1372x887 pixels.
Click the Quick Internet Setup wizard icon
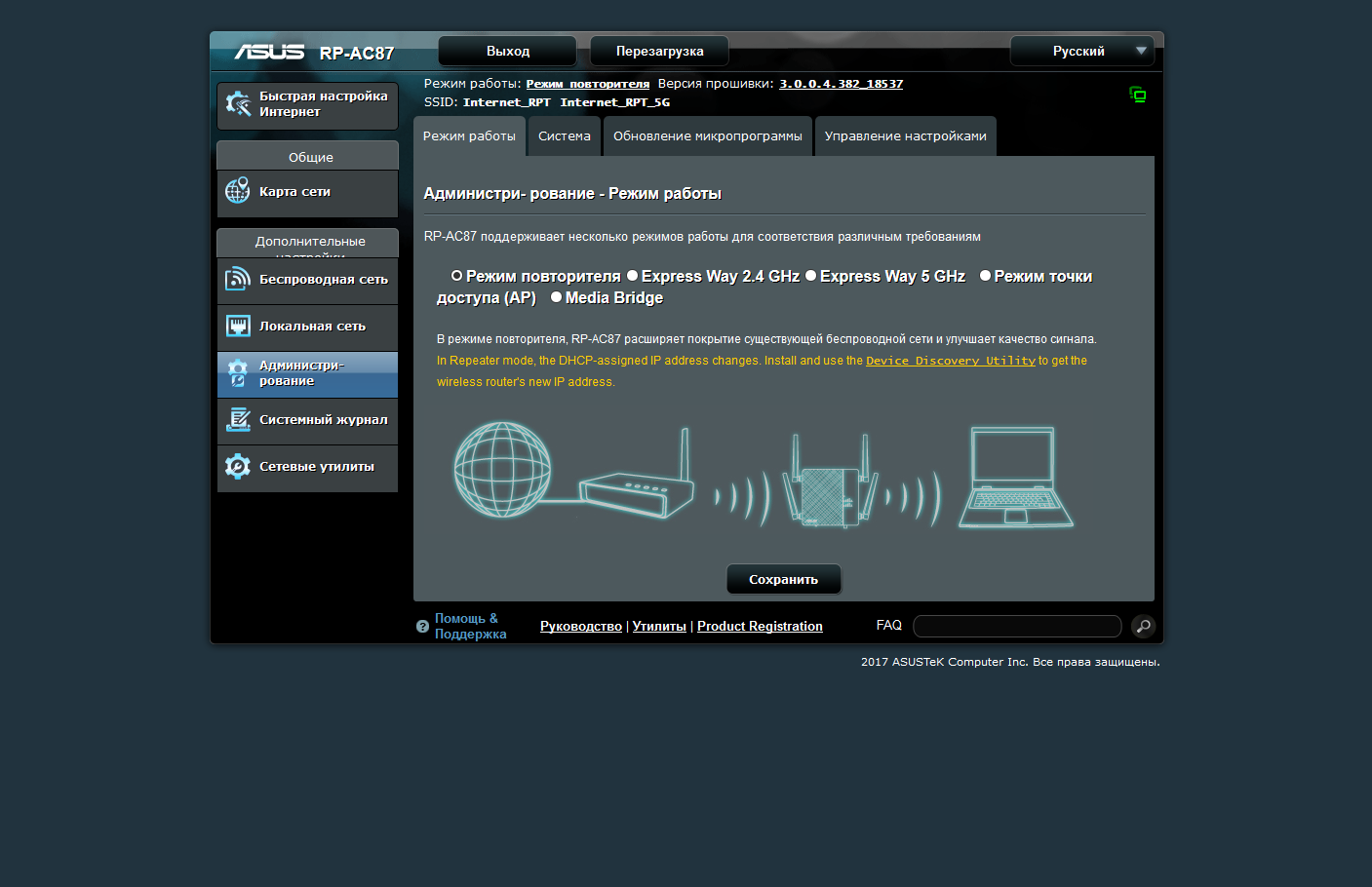238,103
